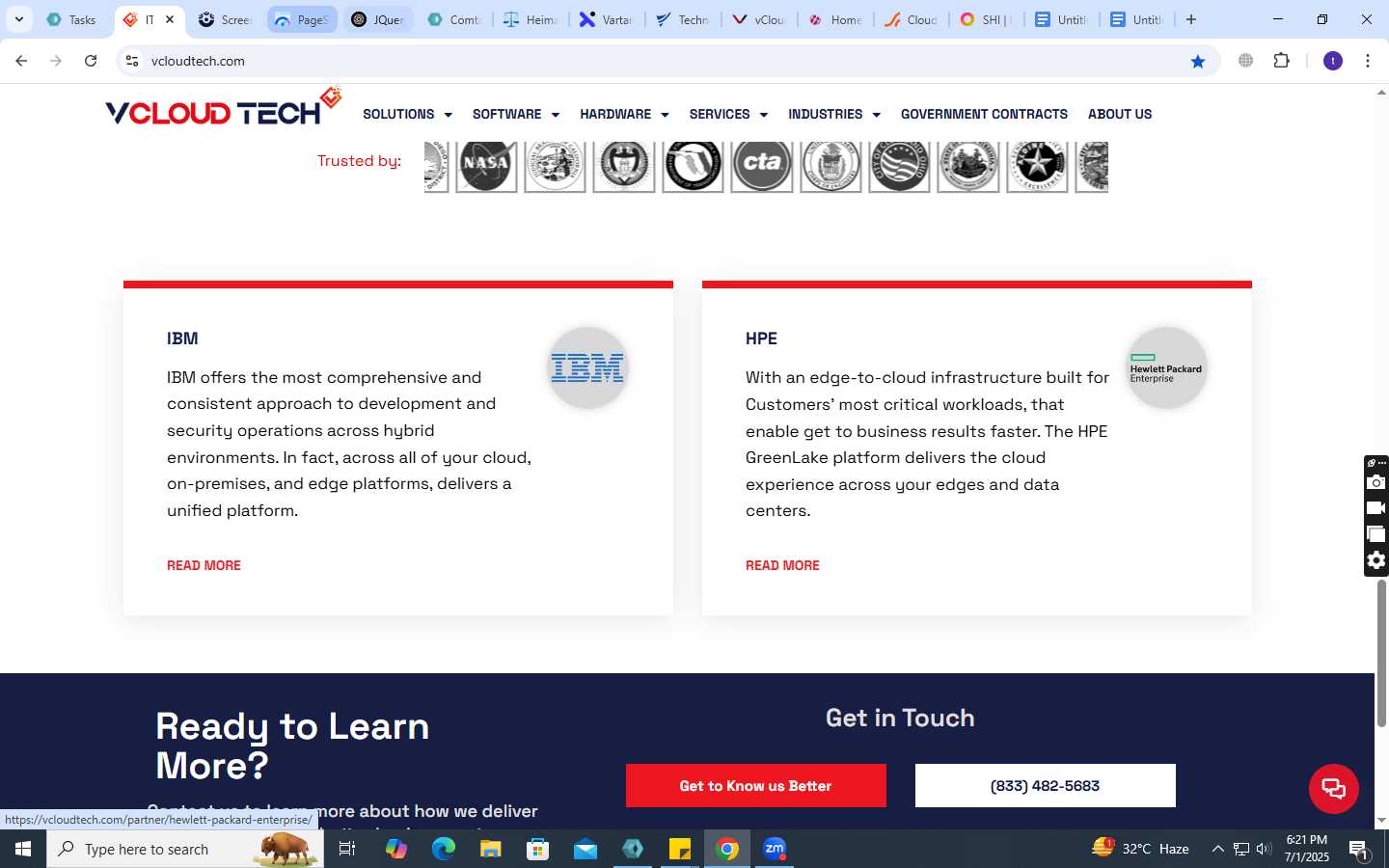The width and height of the screenshot is (1389, 868).
Task: Bookmark page using the star icon
Action: [x=1198, y=61]
